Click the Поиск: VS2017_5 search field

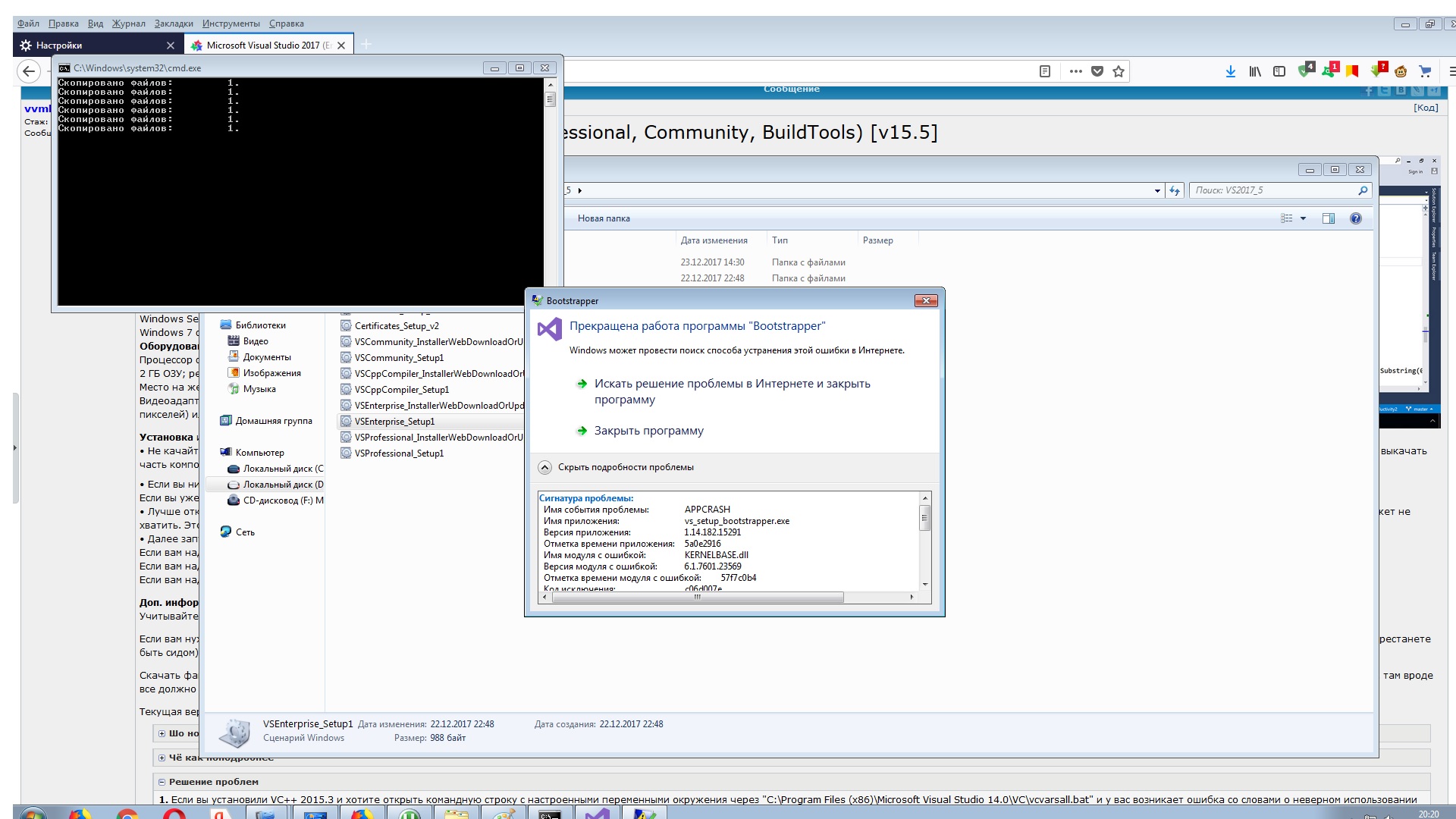[x=1274, y=190]
